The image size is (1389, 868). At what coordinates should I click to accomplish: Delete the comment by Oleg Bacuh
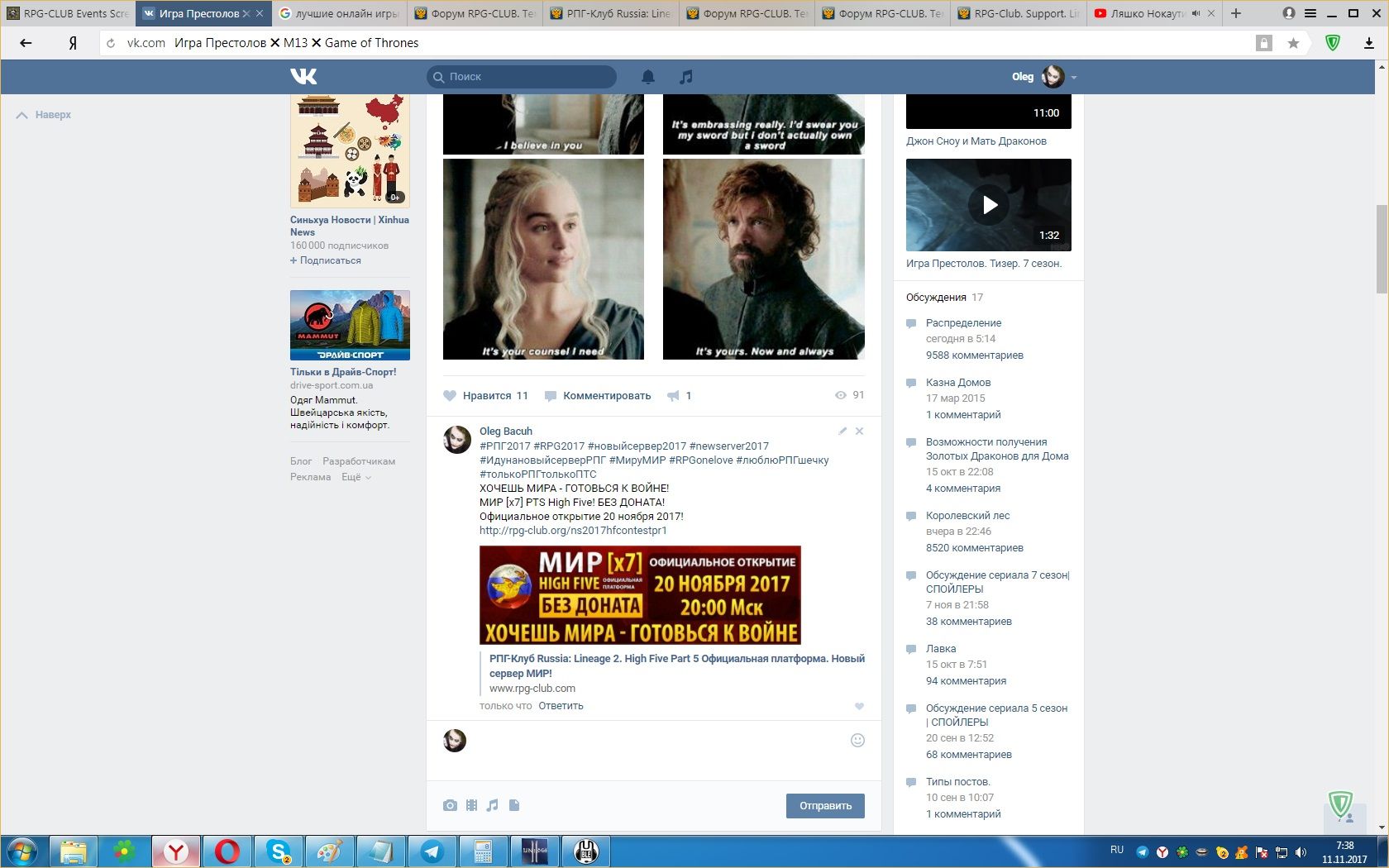coord(859,431)
